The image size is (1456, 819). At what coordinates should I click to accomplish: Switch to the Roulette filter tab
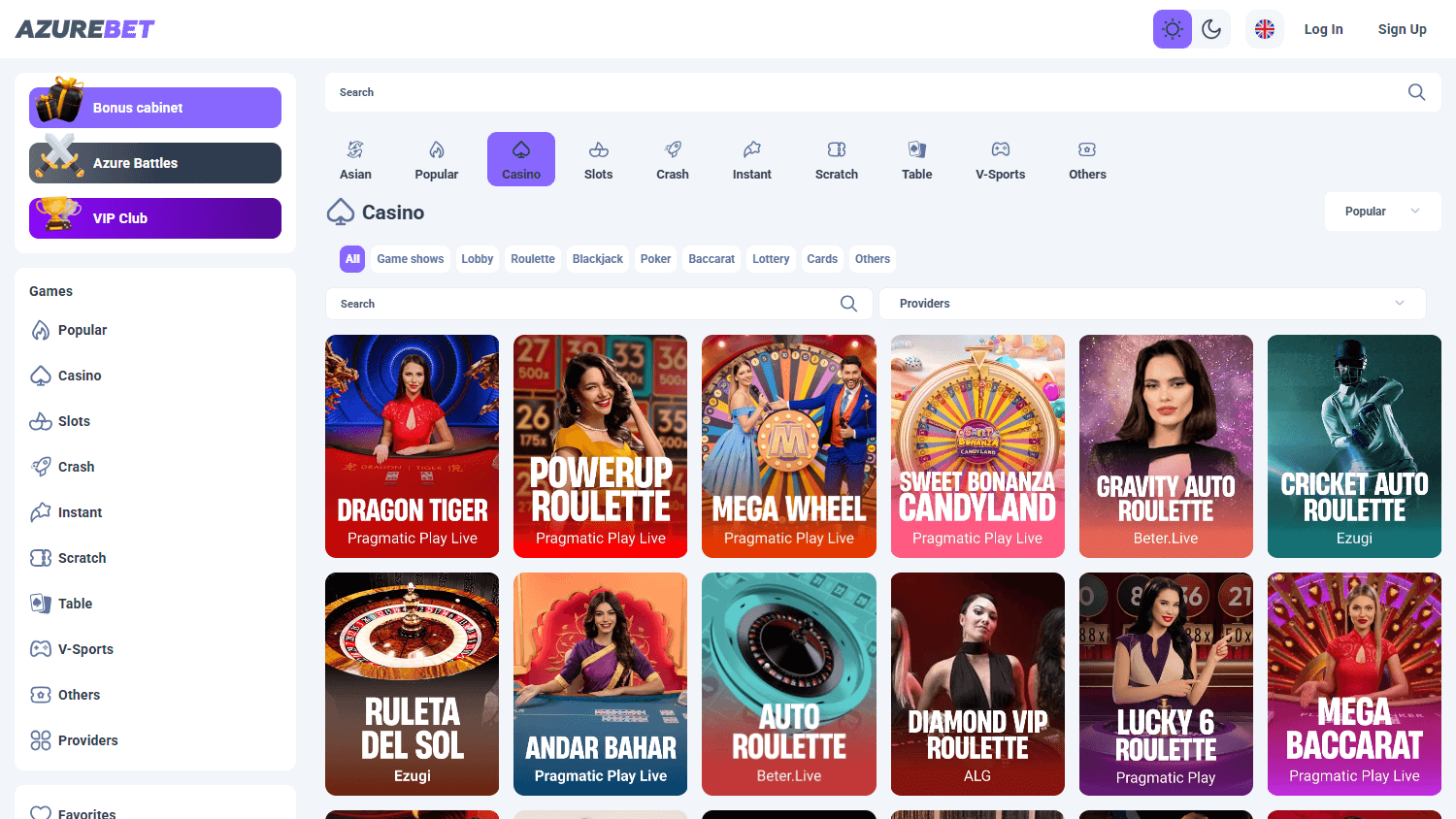(533, 258)
